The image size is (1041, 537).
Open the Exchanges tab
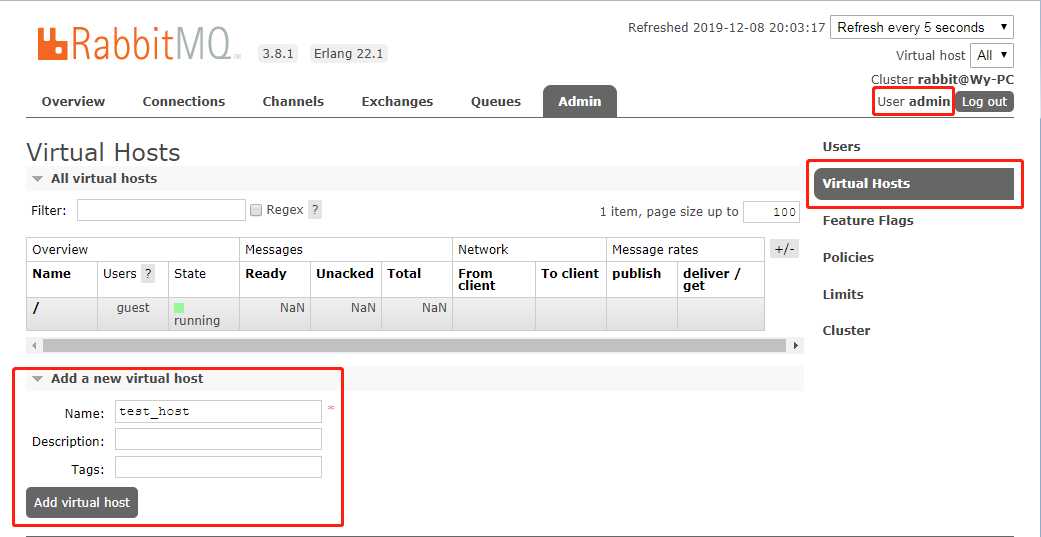tap(397, 102)
